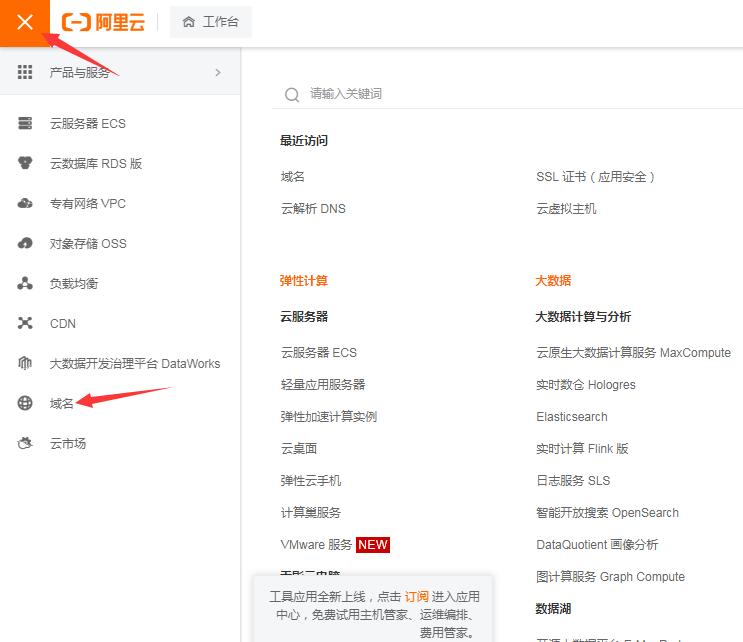Open 实时数仓 Hologres link
The width and height of the screenshot is (743, 642).
tap(586, 384)
